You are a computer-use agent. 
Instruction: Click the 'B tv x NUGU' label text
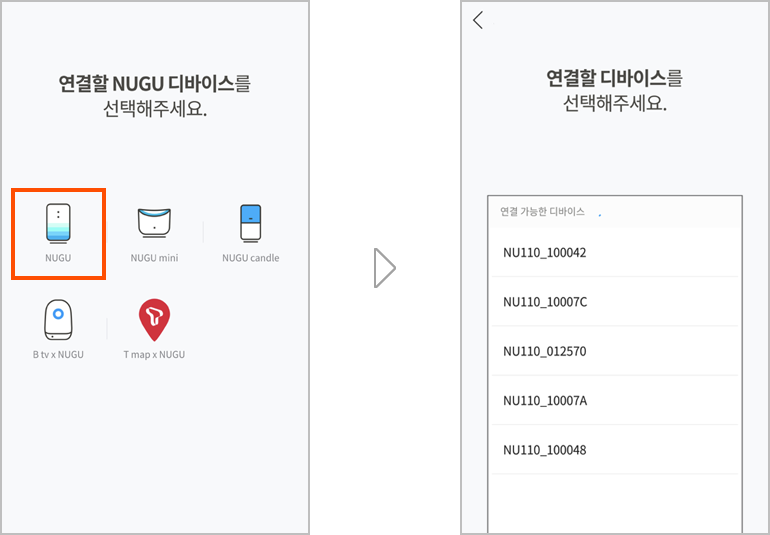[x=58, y=354]
